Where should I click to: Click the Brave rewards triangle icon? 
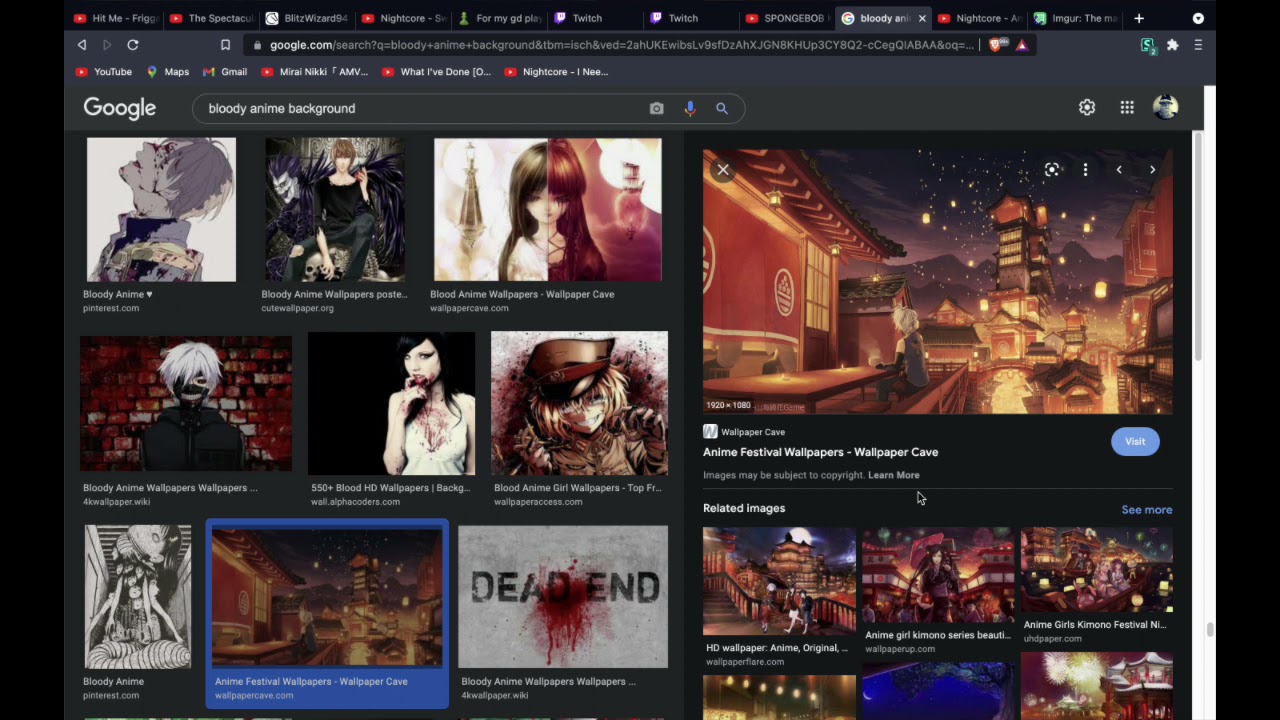(x=1021, y=45)
